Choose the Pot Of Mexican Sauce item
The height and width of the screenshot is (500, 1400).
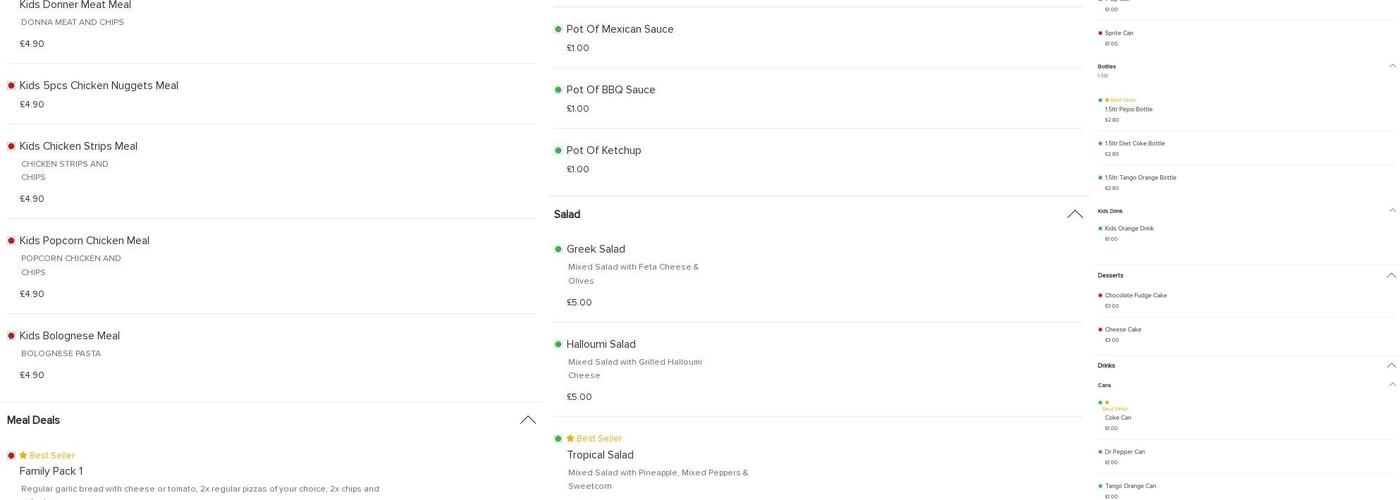619,29
